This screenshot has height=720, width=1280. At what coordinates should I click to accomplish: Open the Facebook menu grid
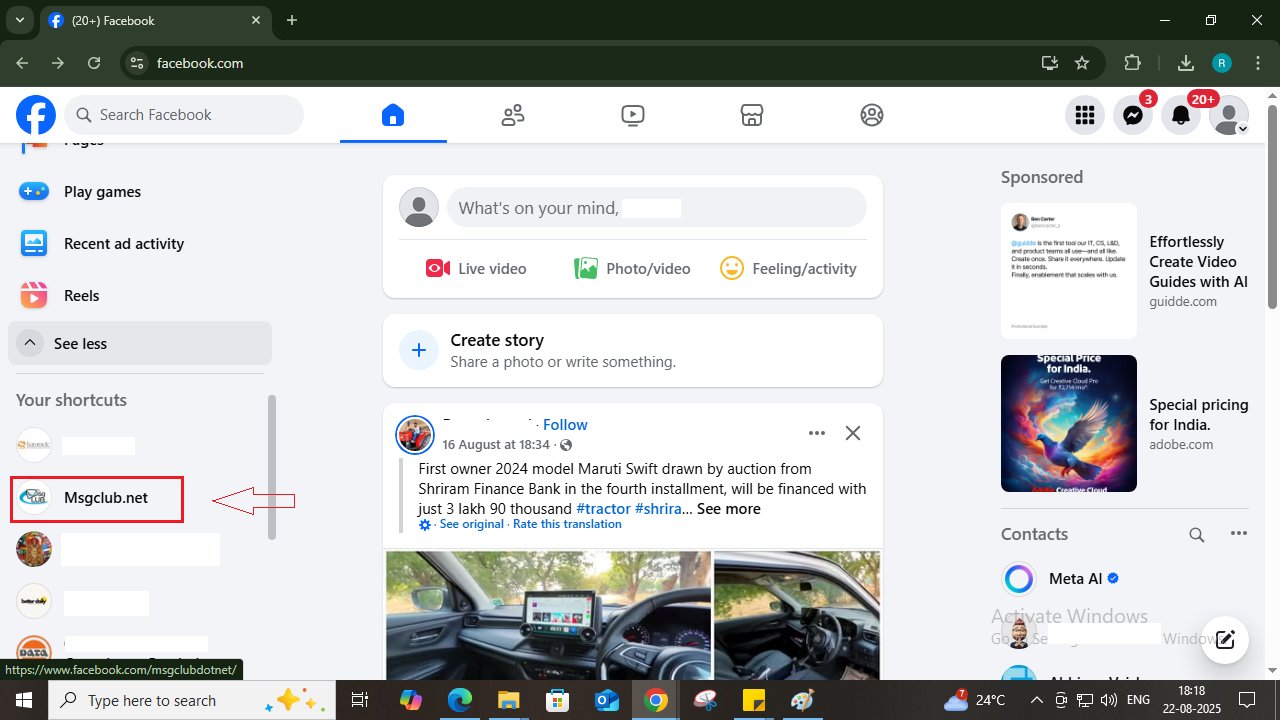tap(1085, 116)
